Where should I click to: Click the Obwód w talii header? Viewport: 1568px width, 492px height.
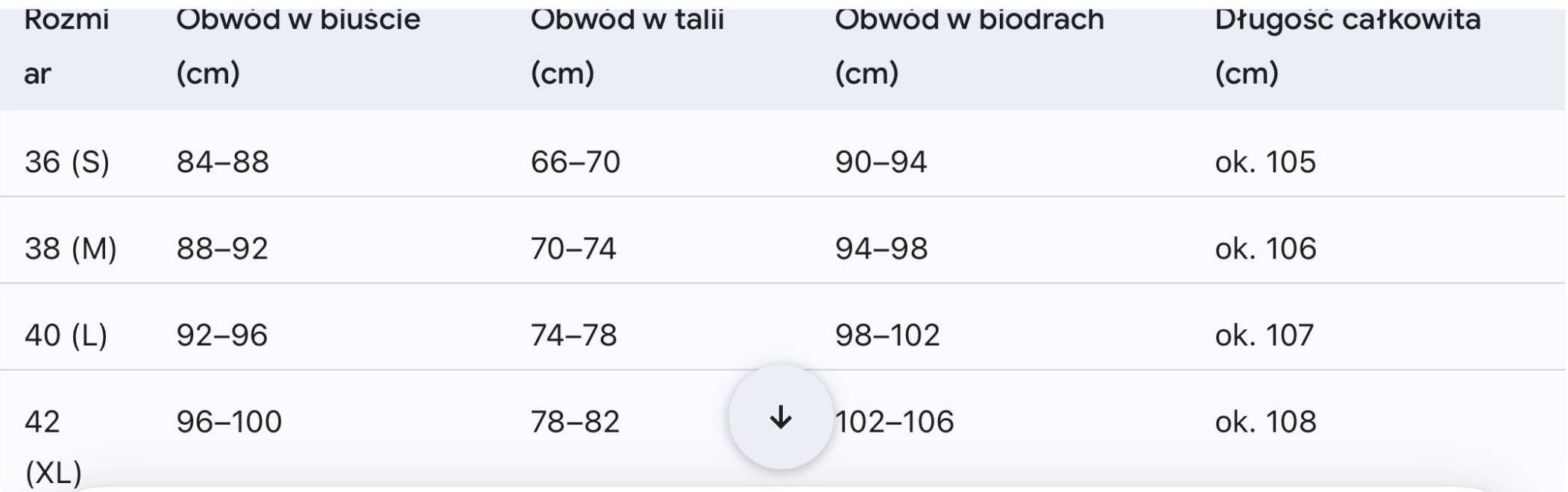point(626,46)
